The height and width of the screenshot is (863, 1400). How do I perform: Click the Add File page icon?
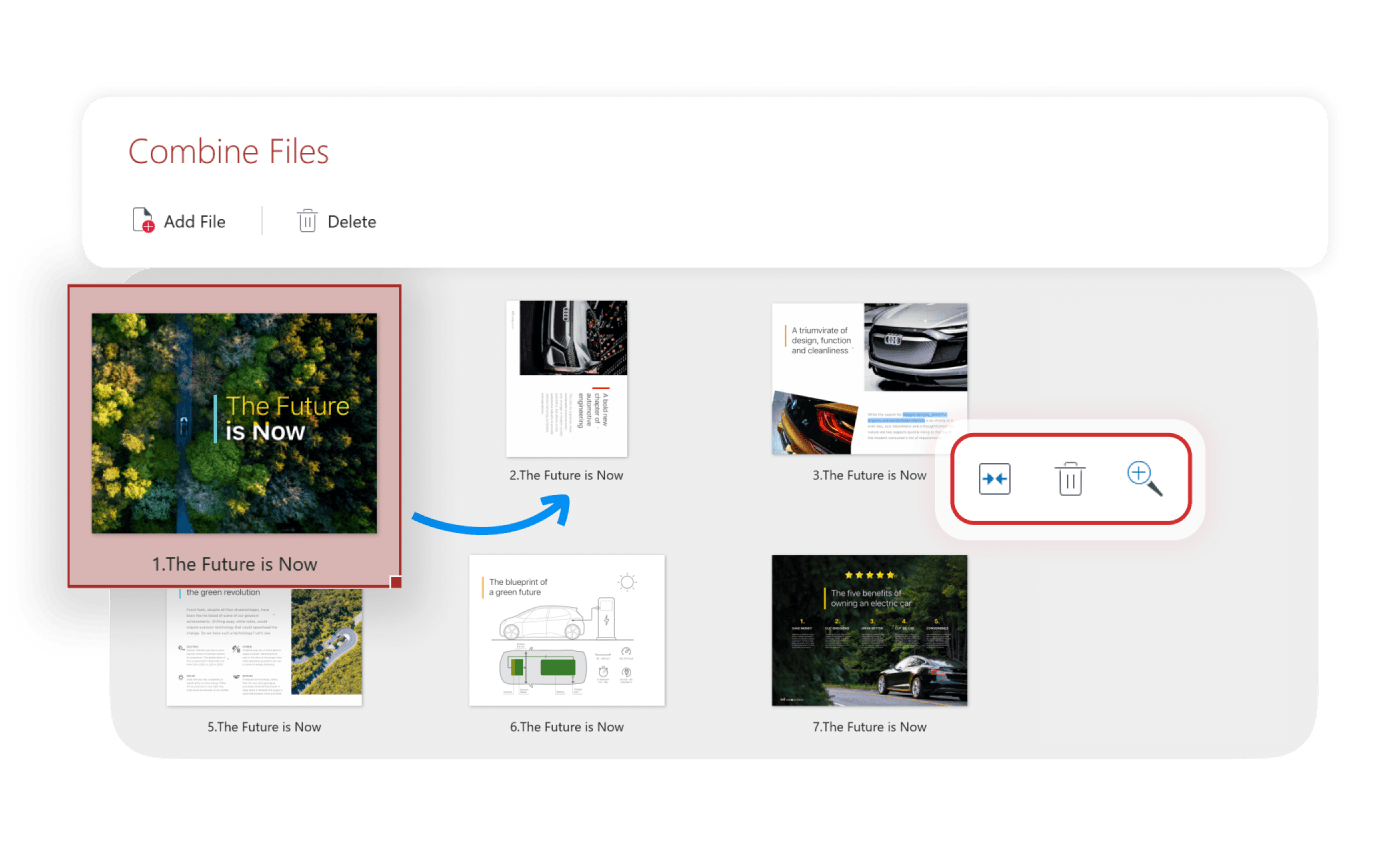(x=144, y=221)
